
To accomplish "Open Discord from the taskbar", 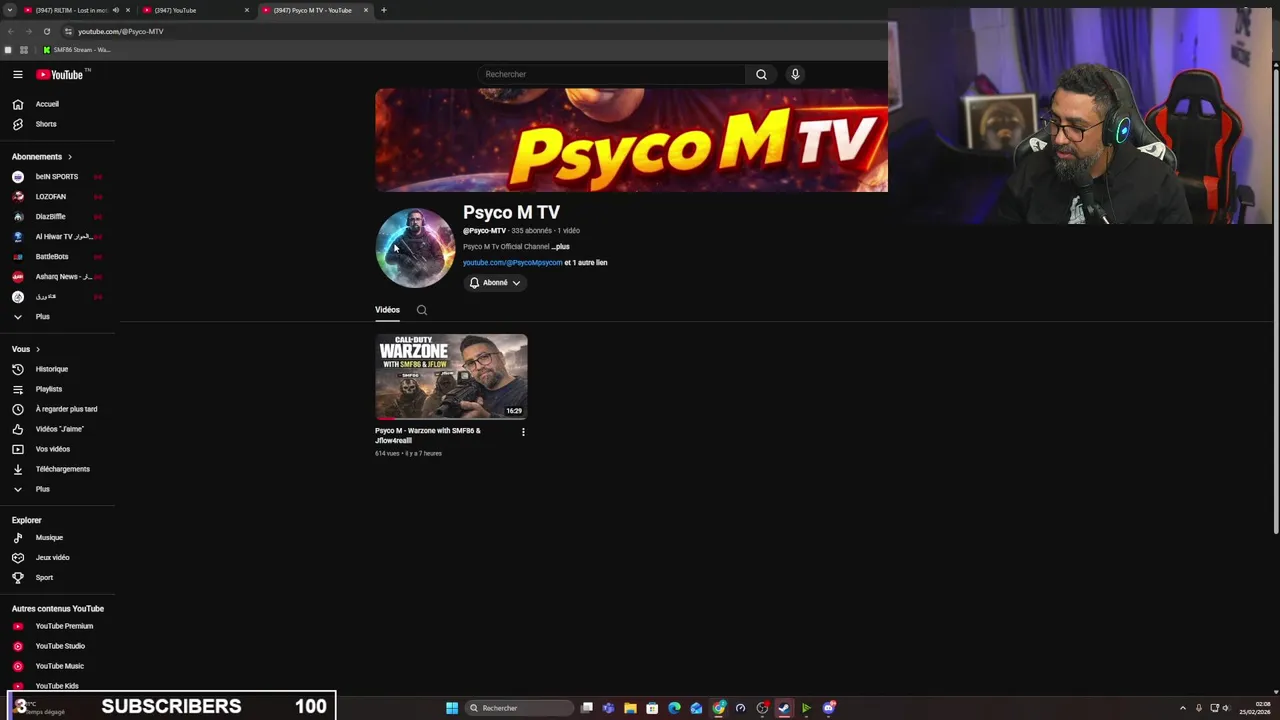I will (x=829, y=708).
